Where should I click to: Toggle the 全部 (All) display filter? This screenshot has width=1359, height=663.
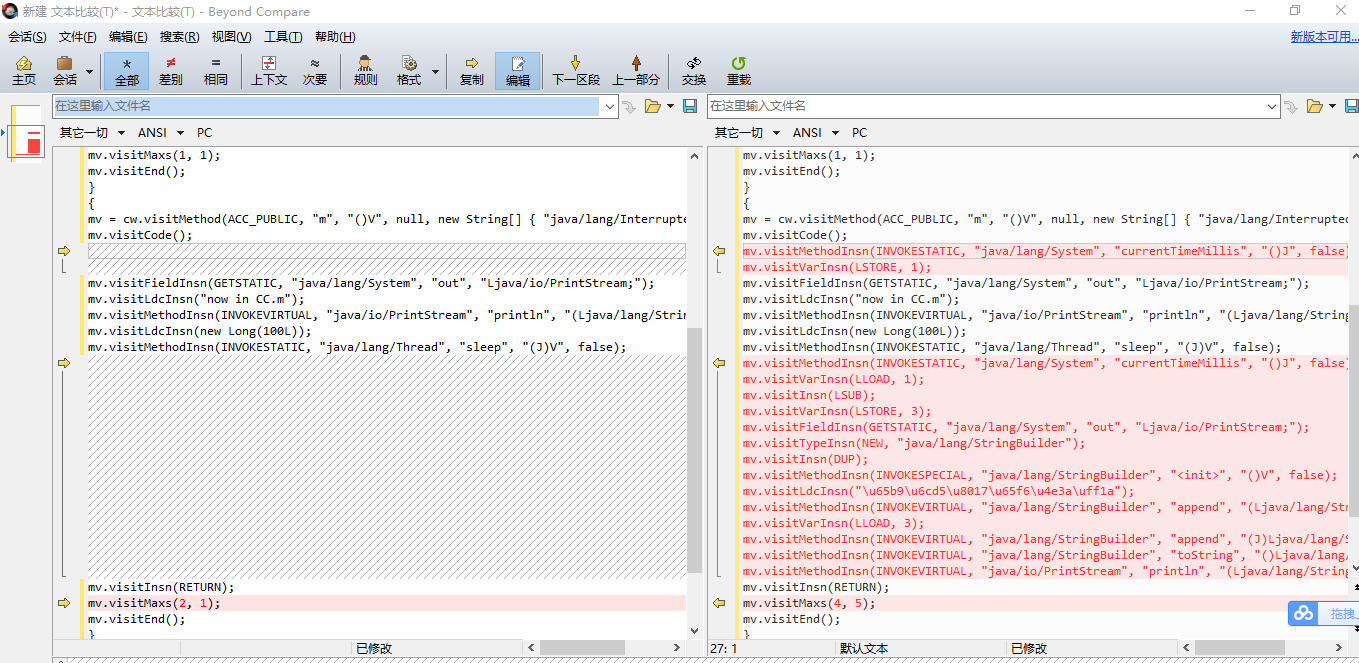coord(127,70)
